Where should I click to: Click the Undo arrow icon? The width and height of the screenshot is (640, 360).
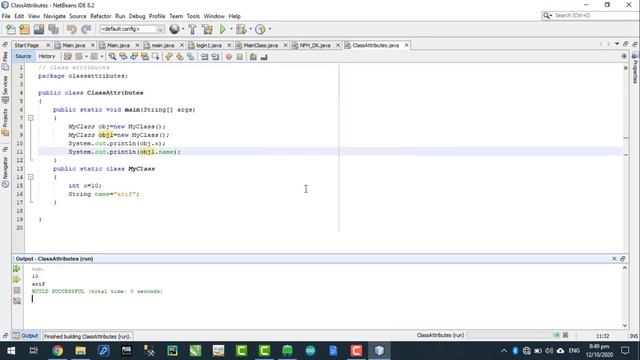click(x=71, y=29)
